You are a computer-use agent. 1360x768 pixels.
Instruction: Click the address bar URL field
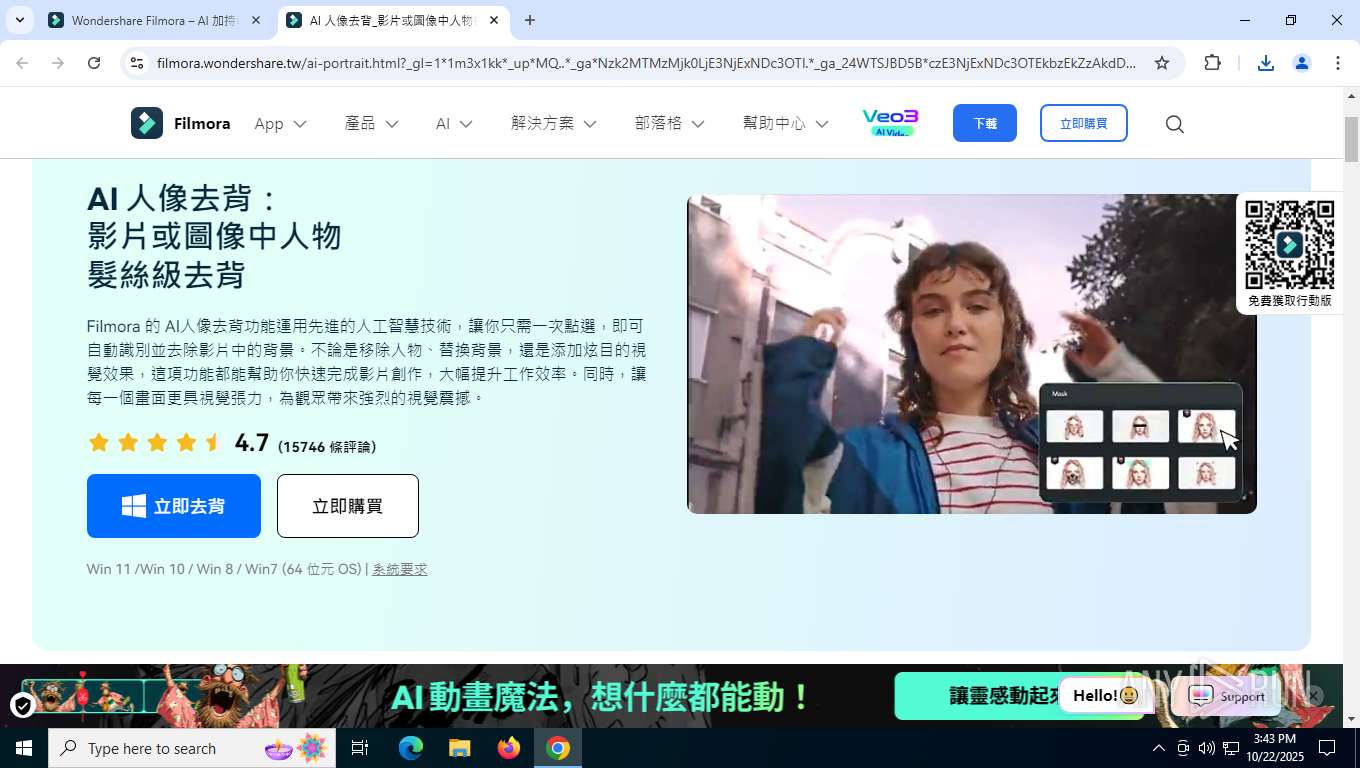[x=646, y=63]
